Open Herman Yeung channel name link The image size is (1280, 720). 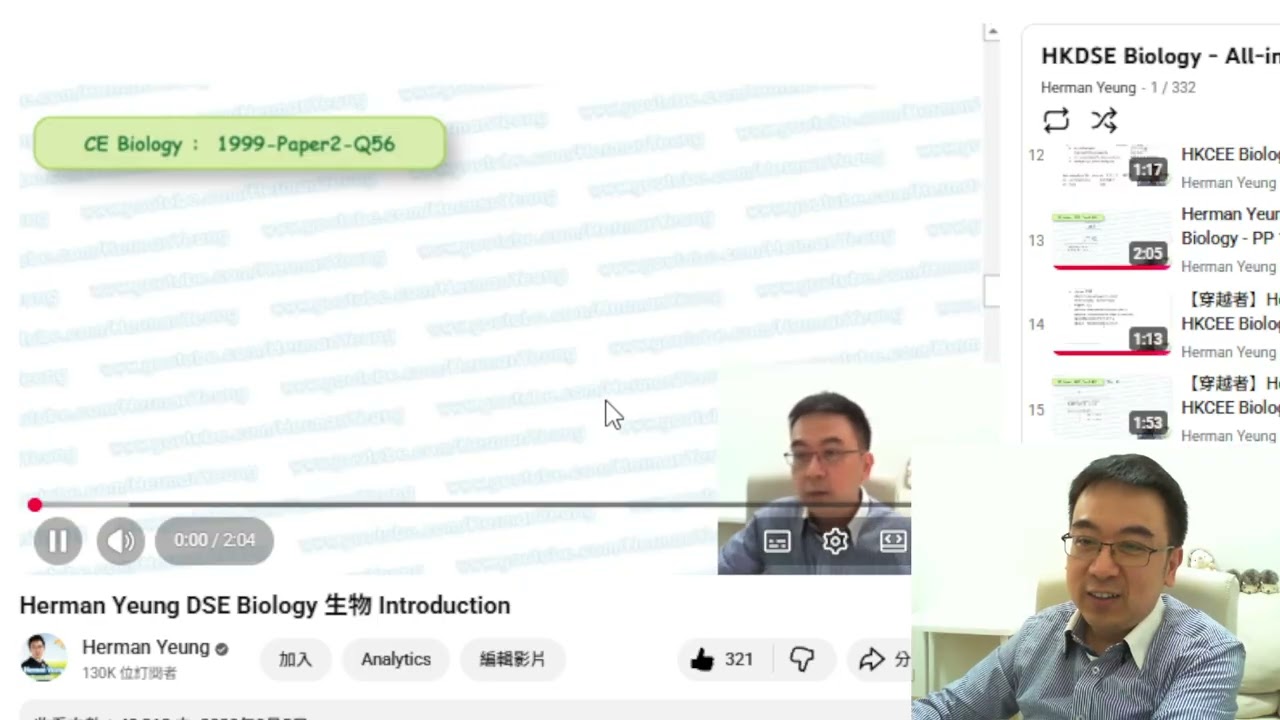[x=146, y=647]
